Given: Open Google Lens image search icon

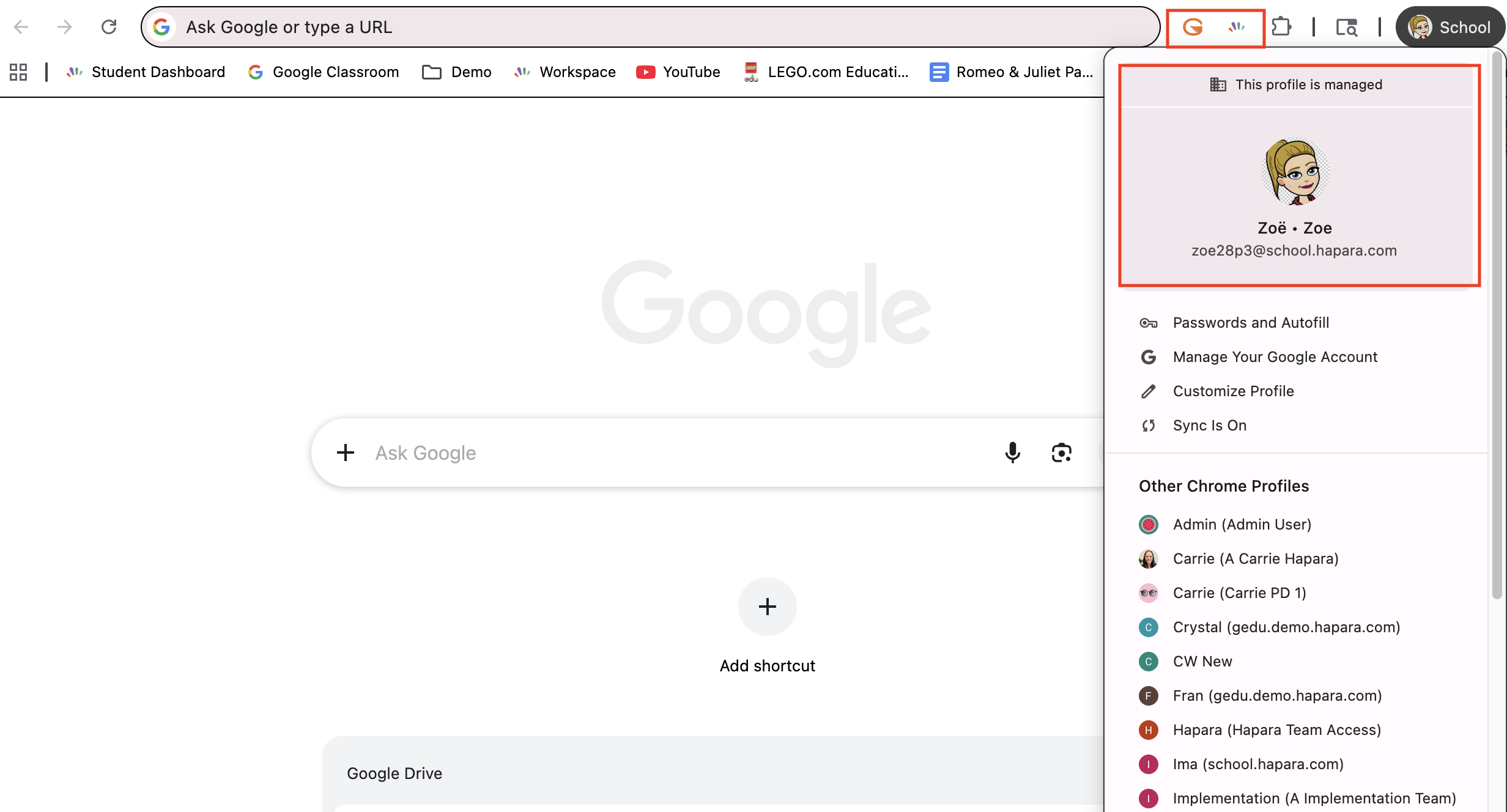Looking at the screenshot, I should [x=1062, y=452].
